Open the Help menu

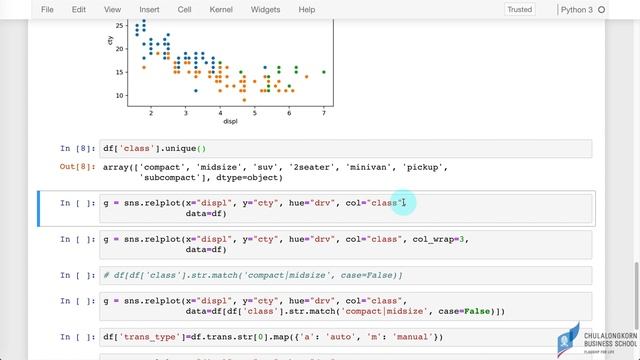307,9
